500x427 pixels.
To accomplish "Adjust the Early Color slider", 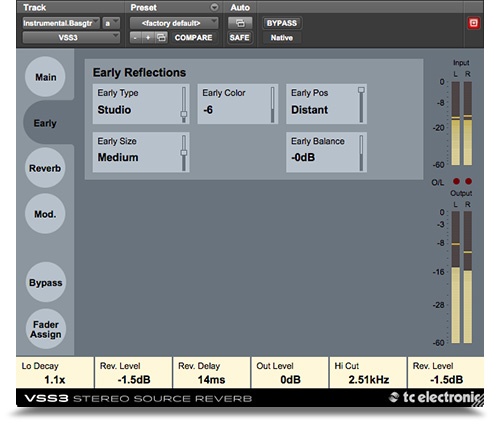I will pyautogui.click(x=273, y=105).
